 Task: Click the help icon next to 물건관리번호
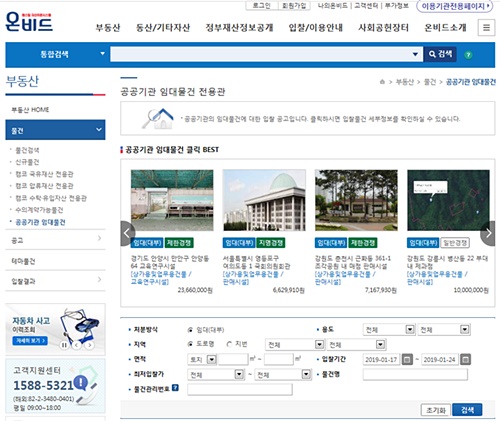(x=175, y=388)
